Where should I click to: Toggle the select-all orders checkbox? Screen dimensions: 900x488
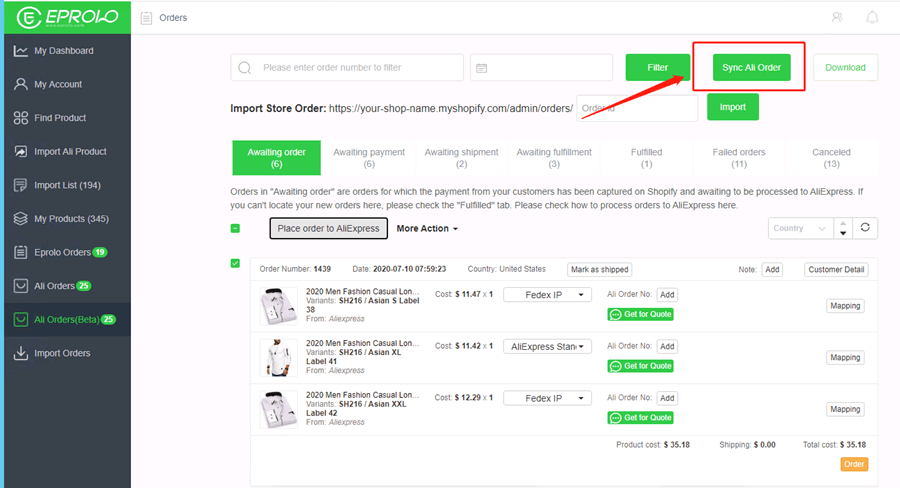235,228
